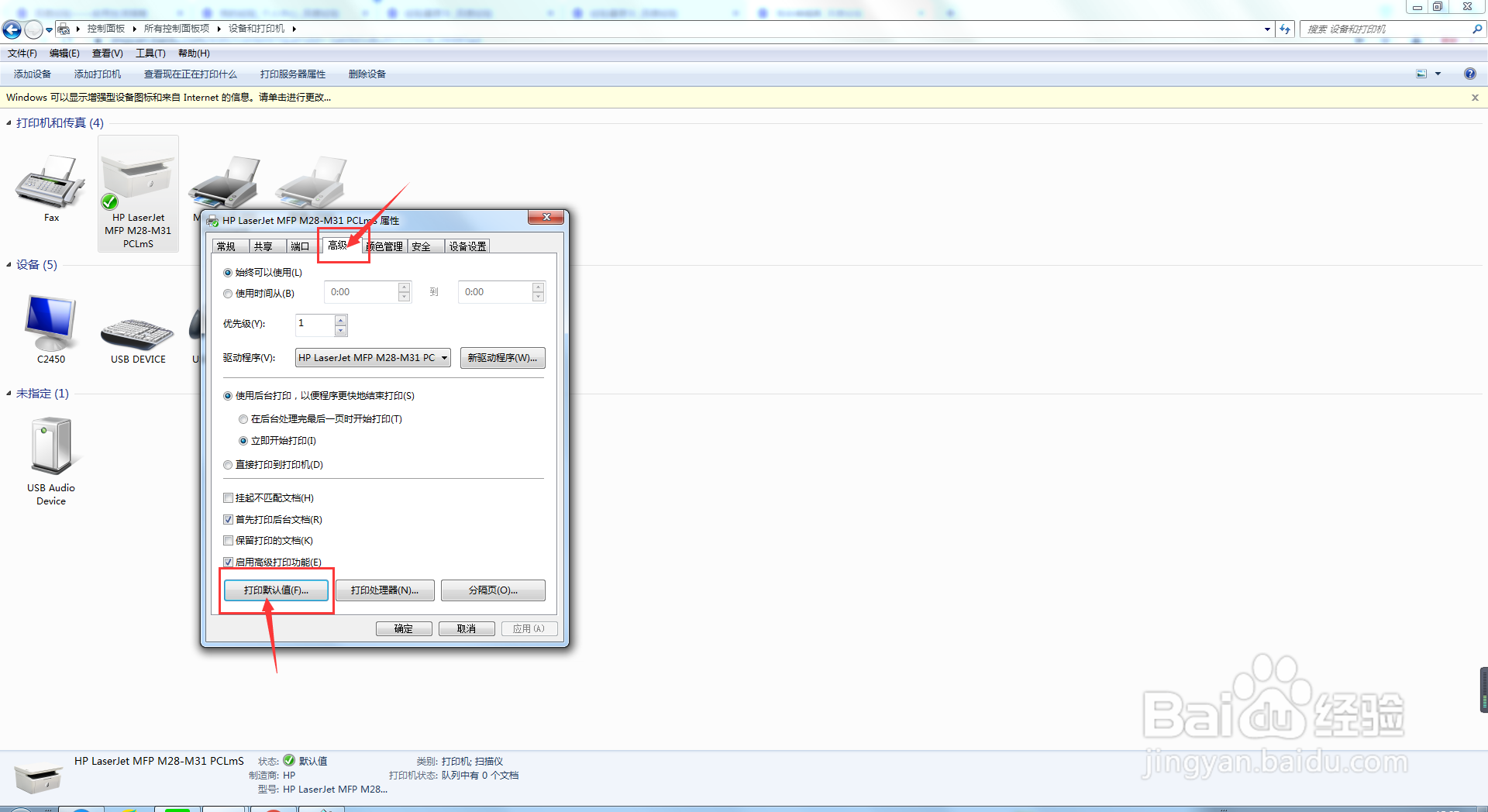Open the view options dropdown arrow
1488x812 pixels.
tap(1438, 74)
